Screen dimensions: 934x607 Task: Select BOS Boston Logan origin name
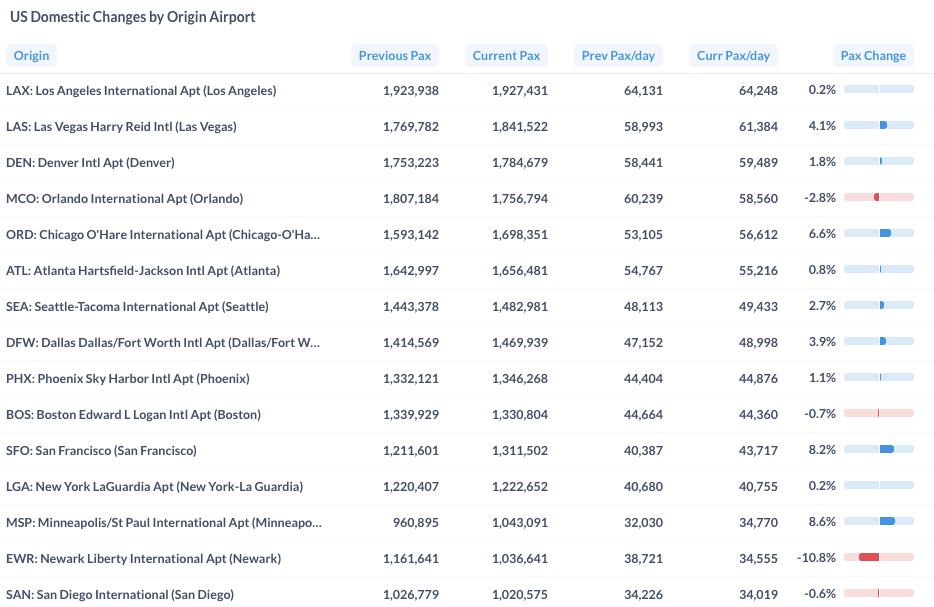click(133, 415)
